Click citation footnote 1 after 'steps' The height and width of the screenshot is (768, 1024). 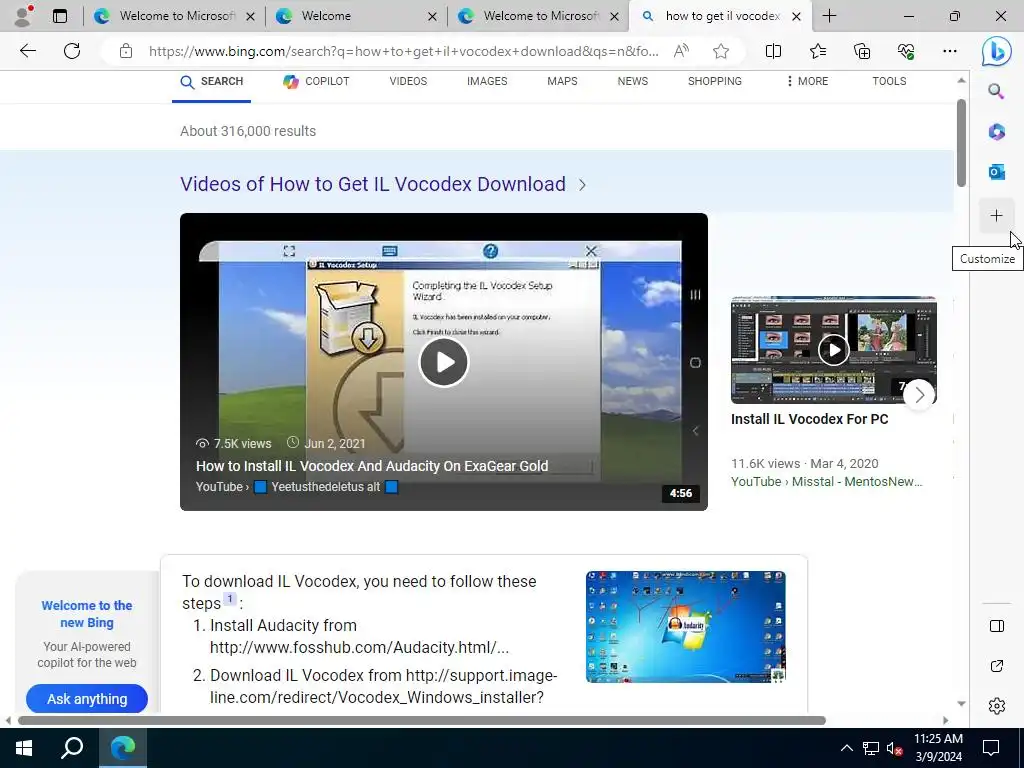(229, 598)
